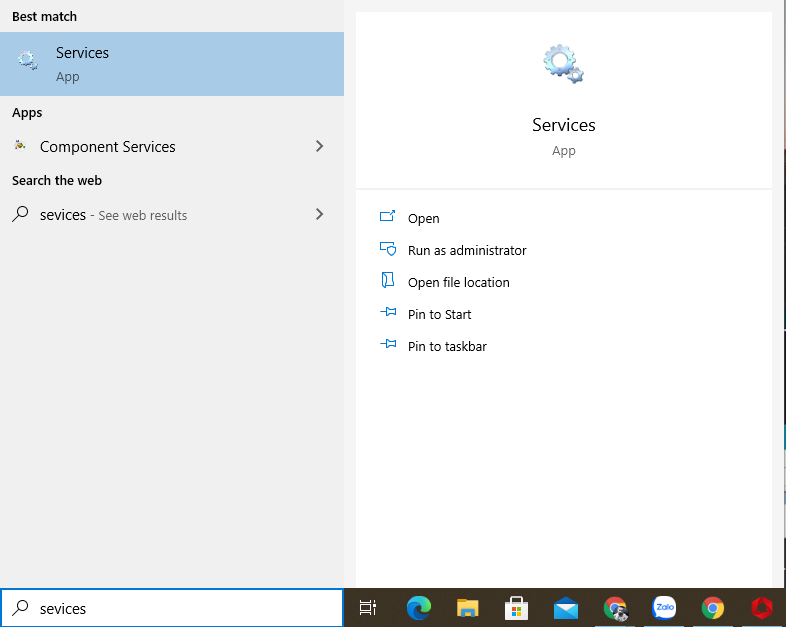
Task: Pin Services to Start
Action: [440, 315]
